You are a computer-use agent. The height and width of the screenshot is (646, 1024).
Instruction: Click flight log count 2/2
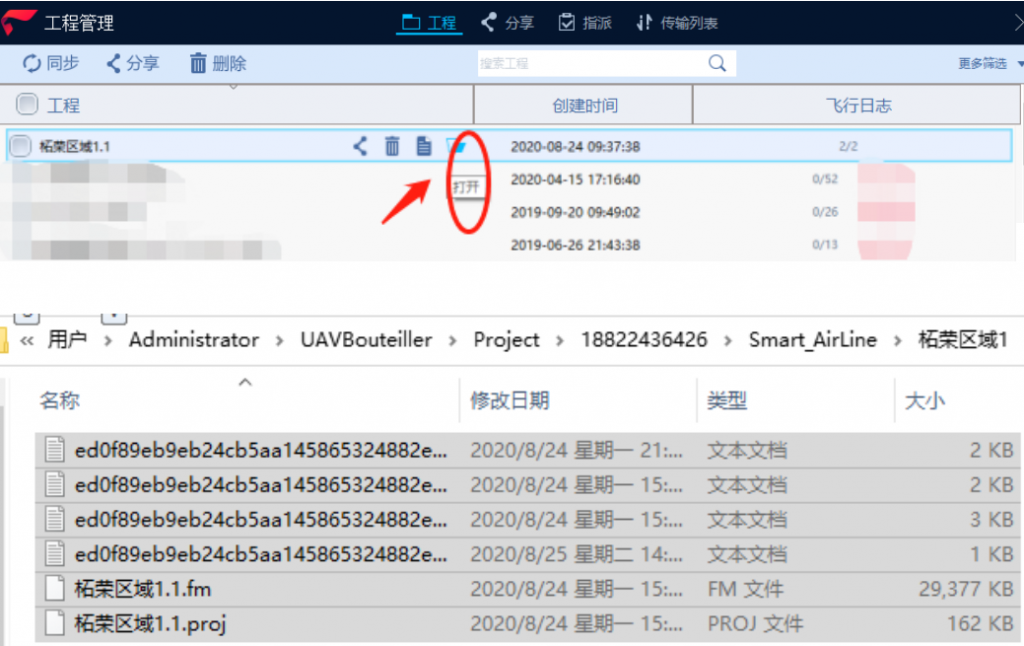click(x=848, y=146)
